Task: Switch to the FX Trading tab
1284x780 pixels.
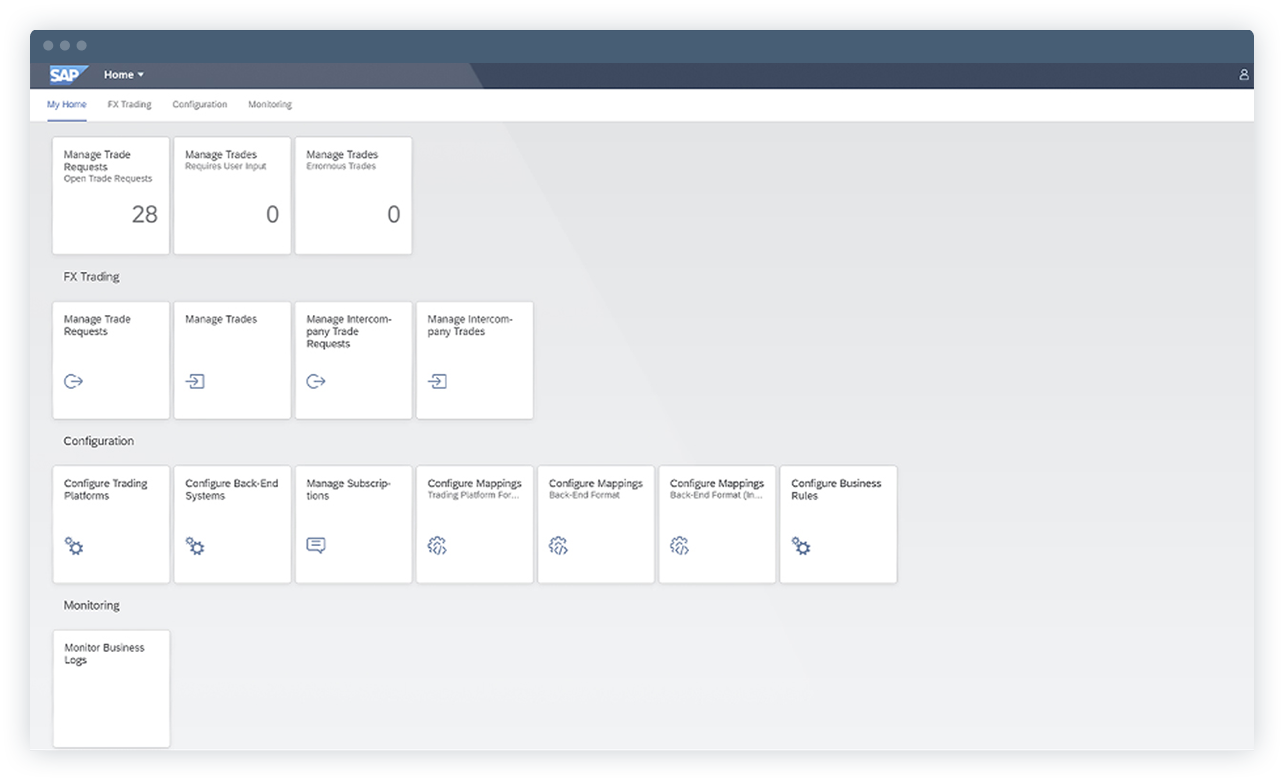Action: point(129,104)
